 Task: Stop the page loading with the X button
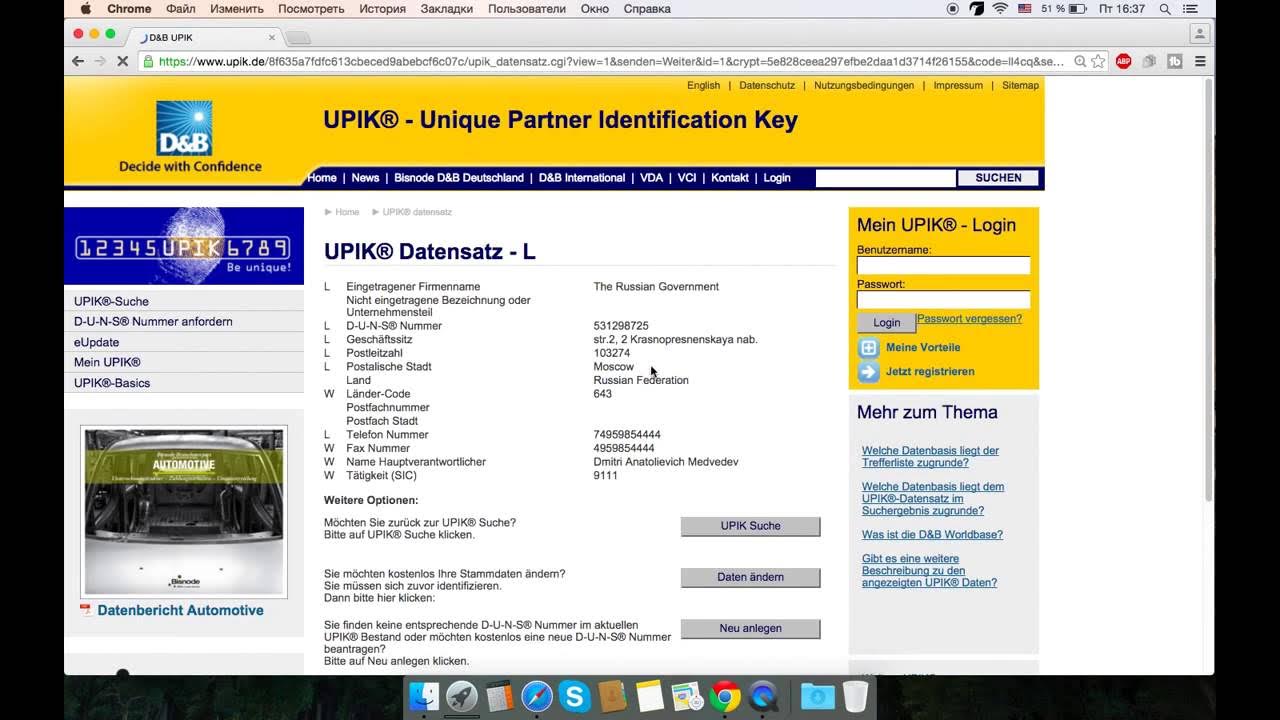click(122, 61)
